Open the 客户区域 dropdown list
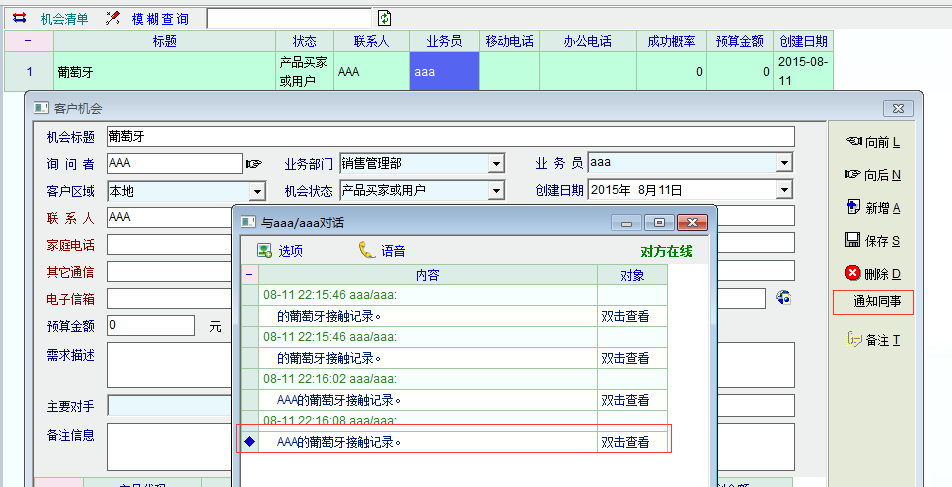Viewport: 952px width, 487px height. tap(257, 190)
